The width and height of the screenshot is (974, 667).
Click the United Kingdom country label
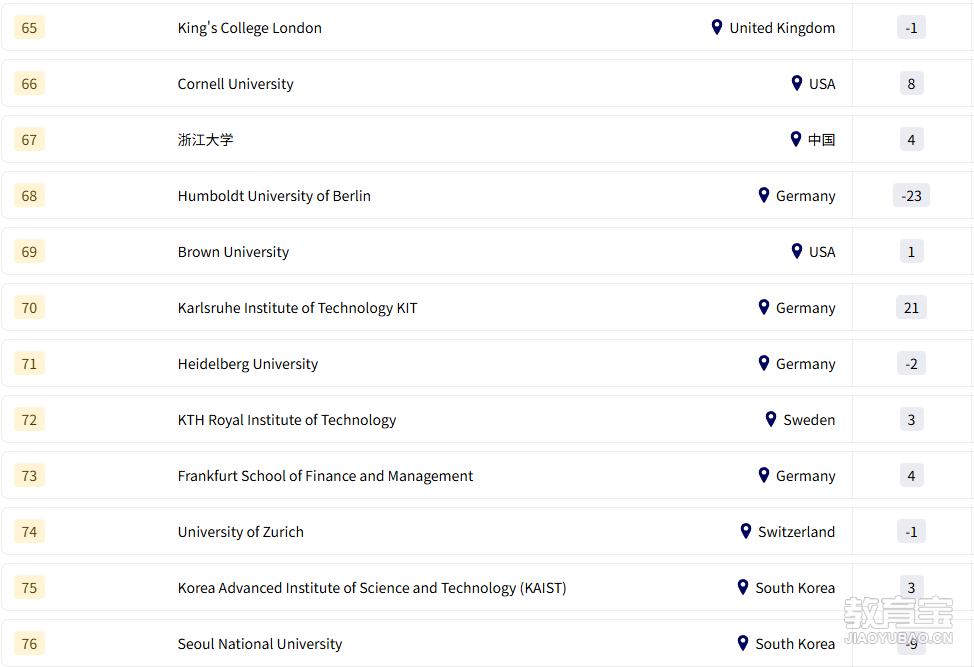click(x=782, y=28)
